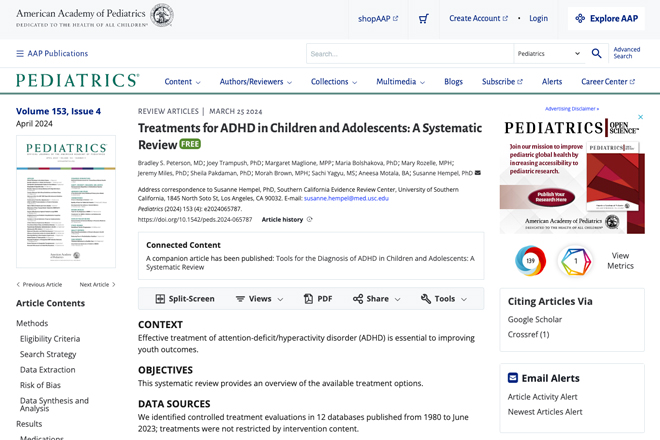
Task: Jump to Eligibility Criteria section
Action: tap(50, 339)
